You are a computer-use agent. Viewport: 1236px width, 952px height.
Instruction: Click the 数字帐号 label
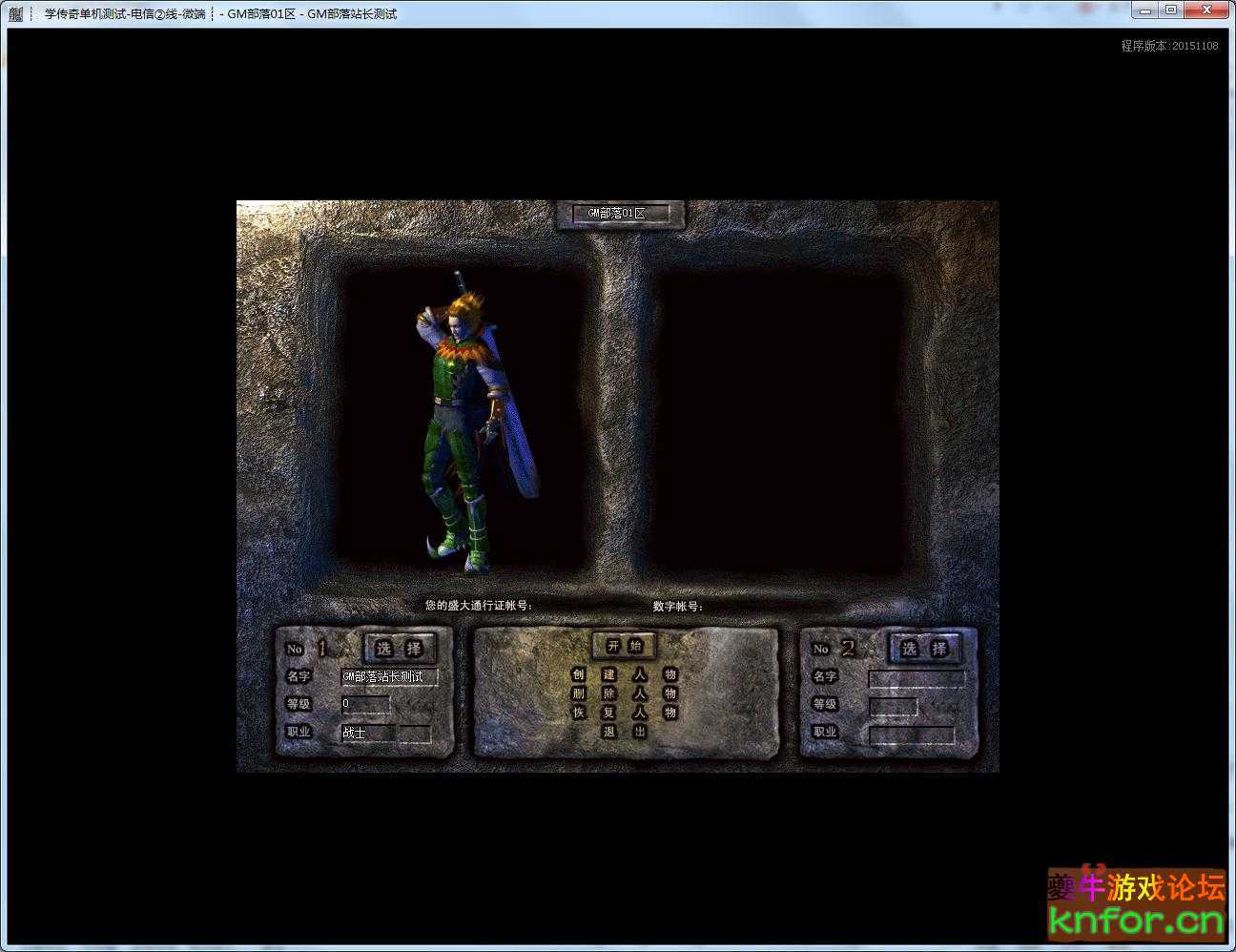coord(678,606)
